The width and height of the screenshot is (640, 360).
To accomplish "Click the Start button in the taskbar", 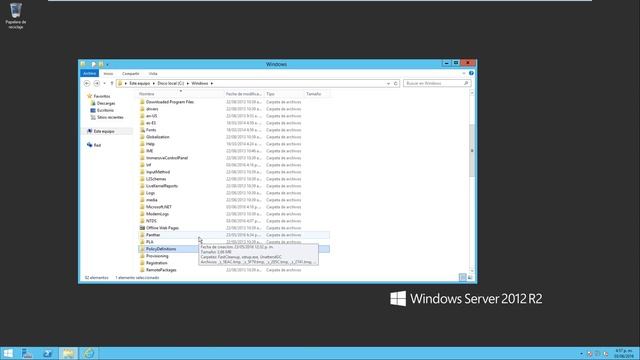I will pos(8,353).
